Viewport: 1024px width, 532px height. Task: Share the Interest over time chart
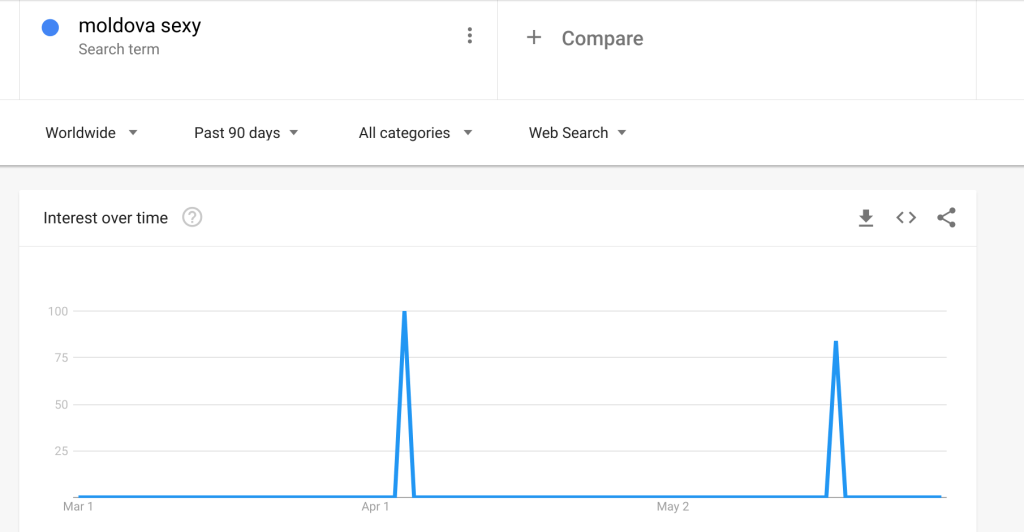coord(946,218)
